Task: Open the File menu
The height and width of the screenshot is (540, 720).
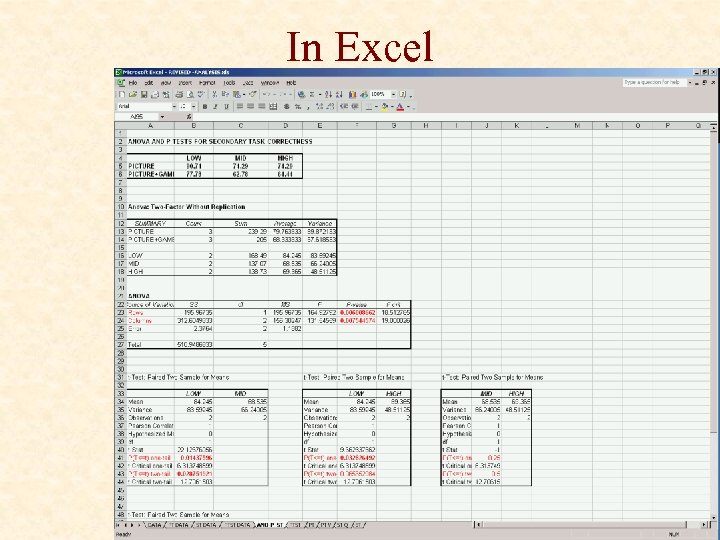Action: [x=133, y=83]
